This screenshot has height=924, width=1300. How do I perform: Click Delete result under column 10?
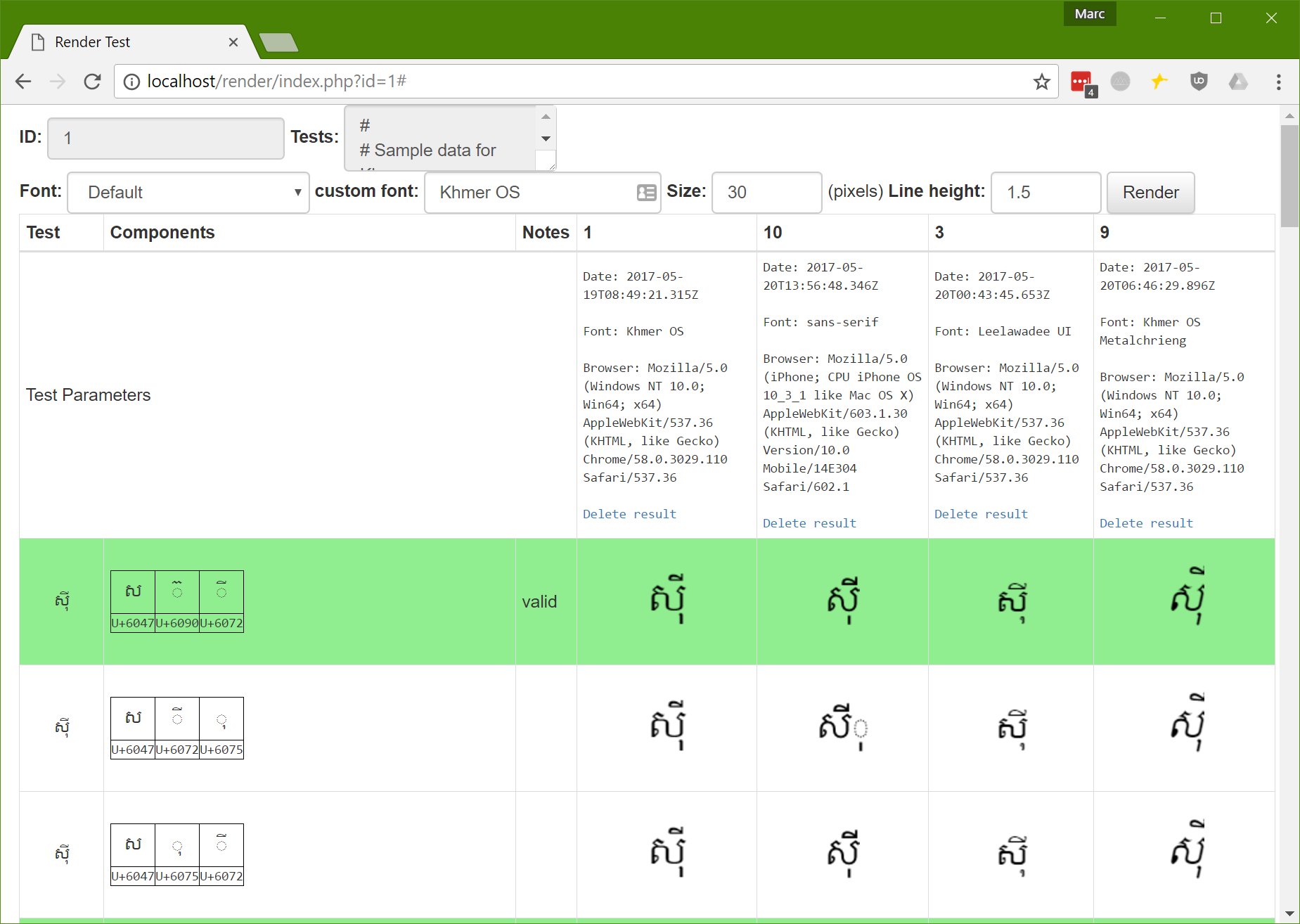pos(809,523)
